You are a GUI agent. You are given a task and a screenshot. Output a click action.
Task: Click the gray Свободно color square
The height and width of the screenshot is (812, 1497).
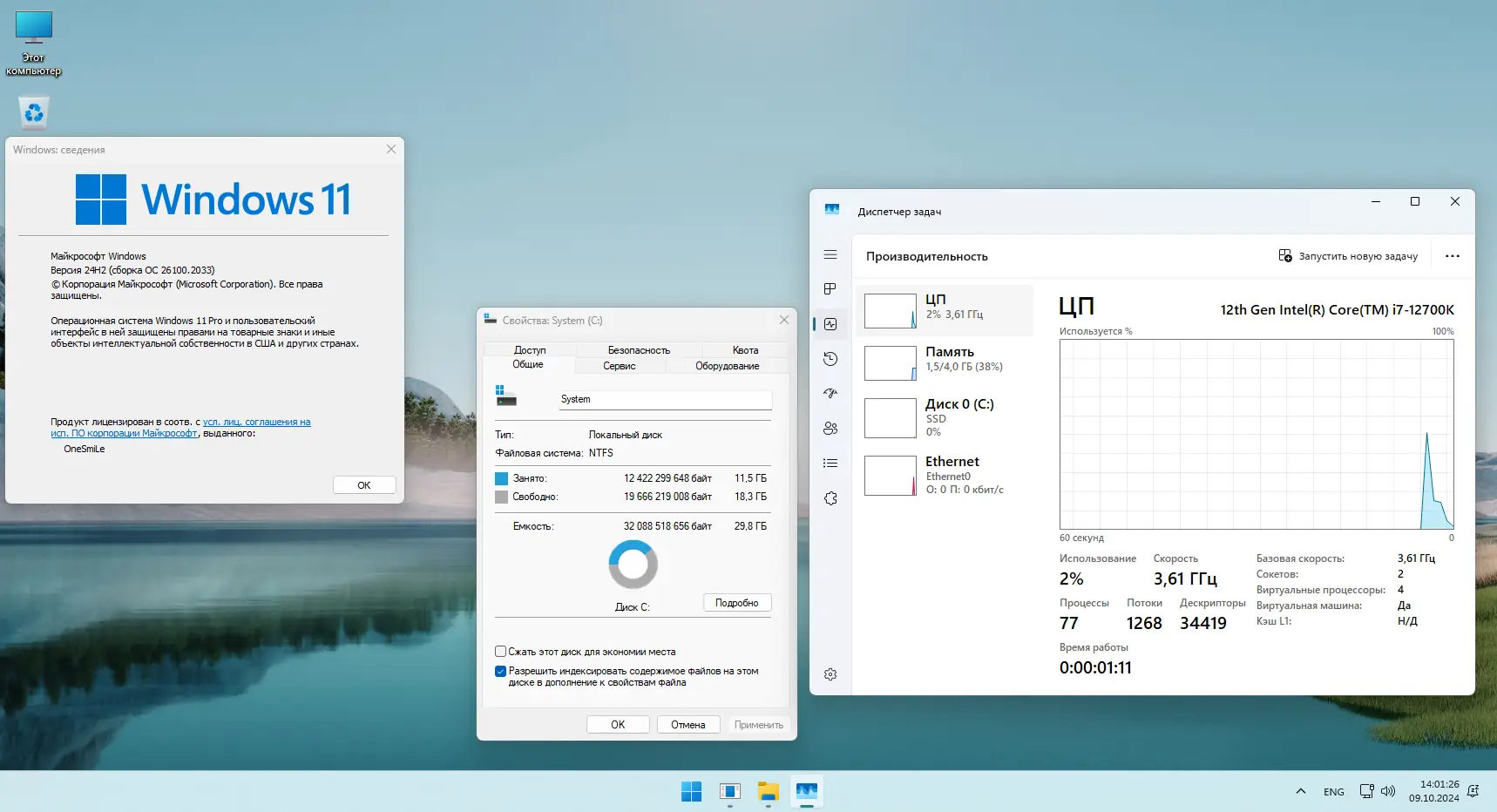[x=501, y=497]
